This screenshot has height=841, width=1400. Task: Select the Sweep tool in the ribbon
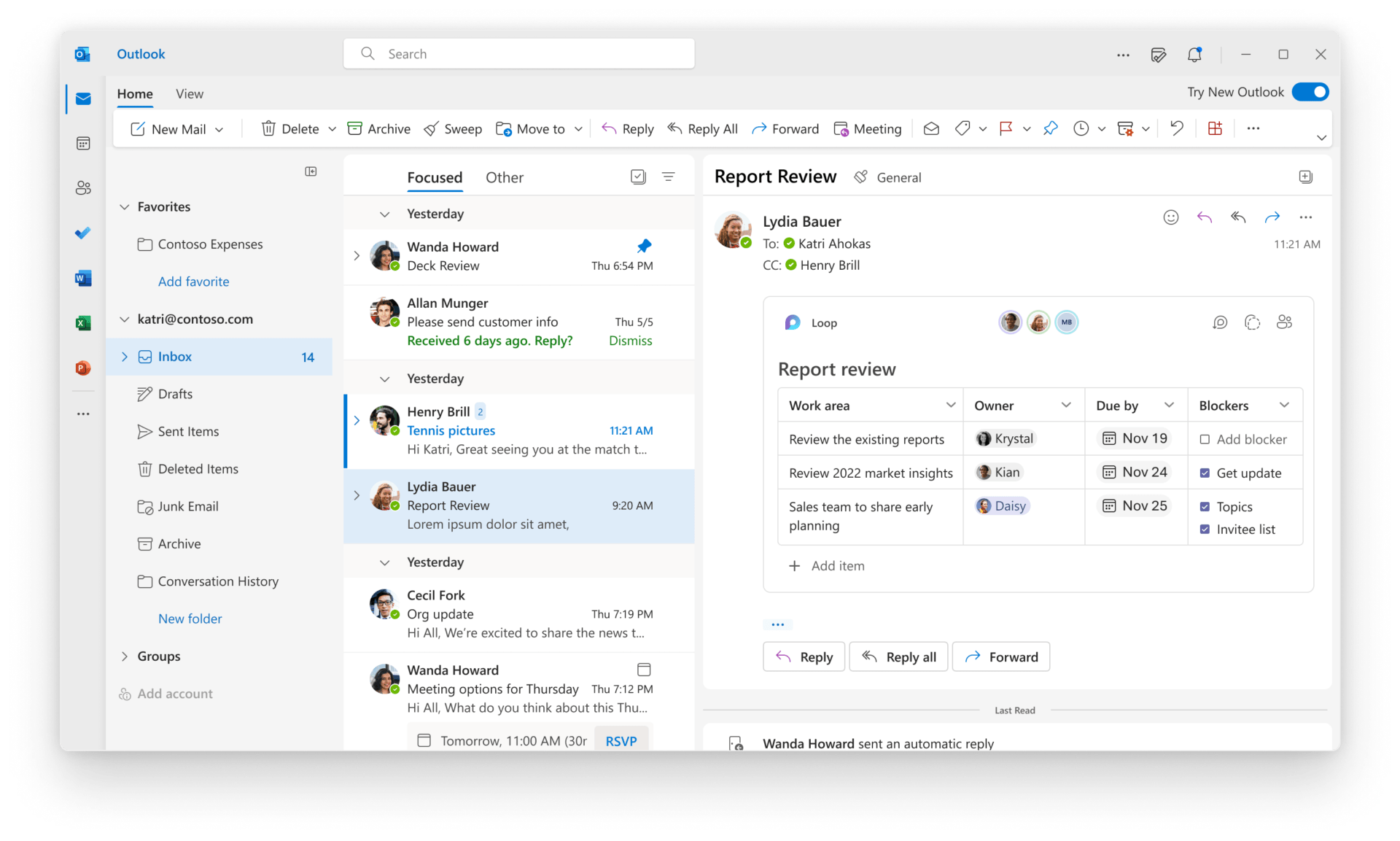pos(453,128)
